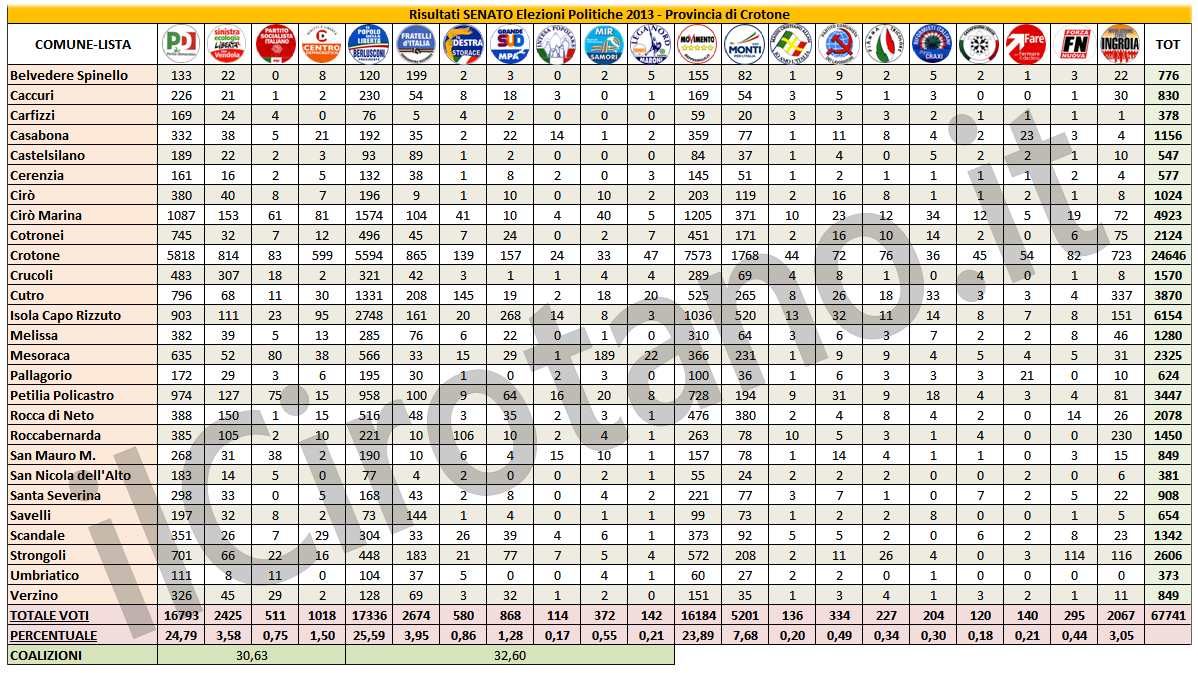The height and width of the screenshot is (673, 1198).
Task: Select the Monti per l'Italia logo
Action: [x=744, y=44]
